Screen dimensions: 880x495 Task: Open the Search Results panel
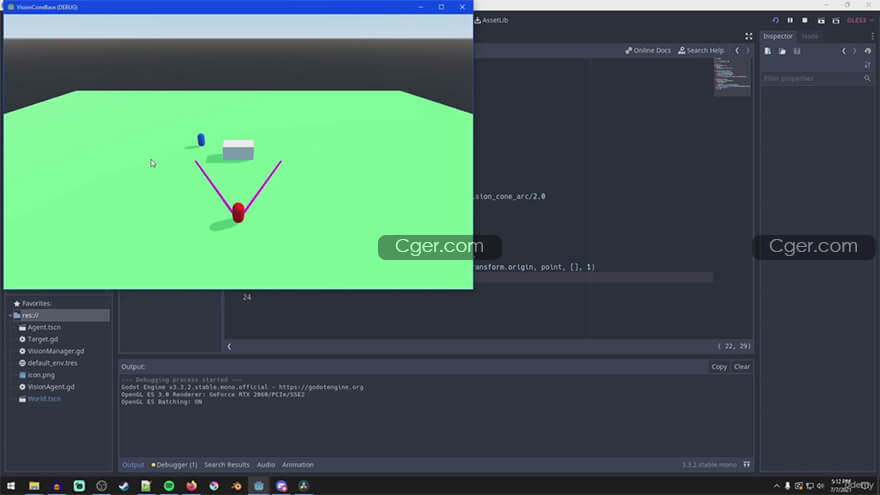[x=227, y=465]
